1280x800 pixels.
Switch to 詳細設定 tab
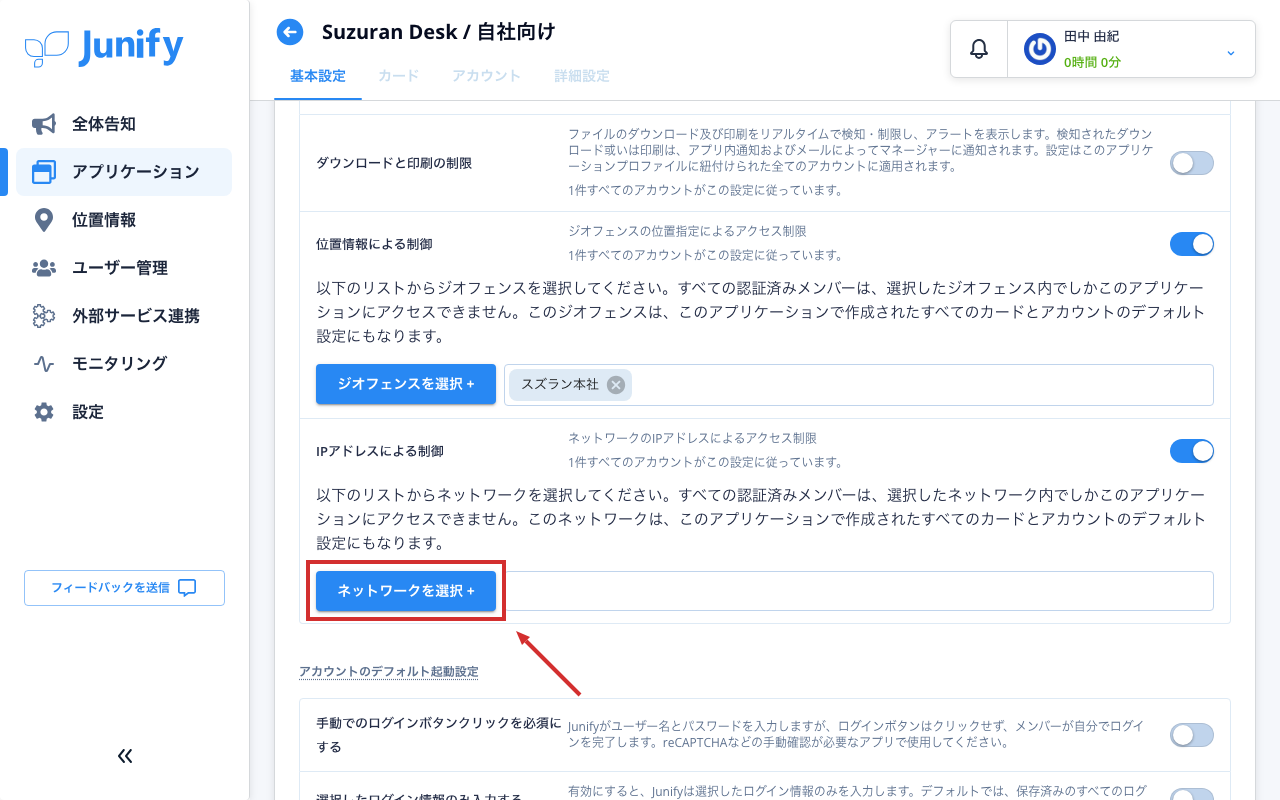click(x=582, y=76)
